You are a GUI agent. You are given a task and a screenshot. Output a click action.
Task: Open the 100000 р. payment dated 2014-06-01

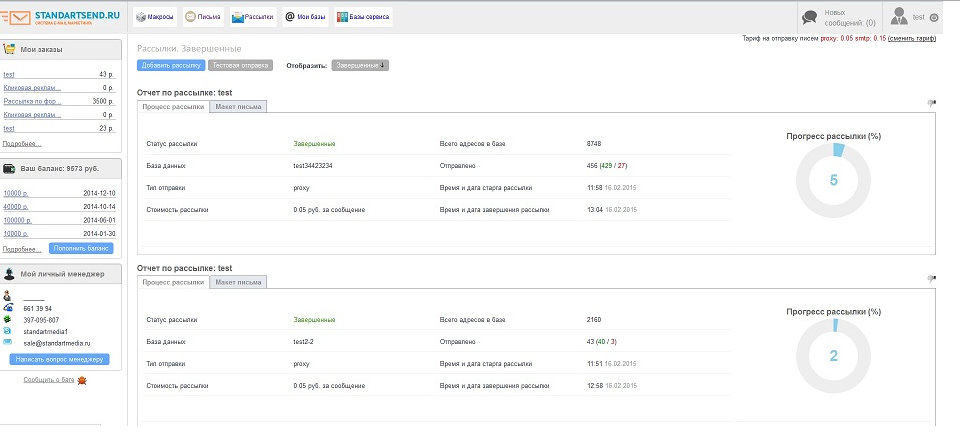click(17, 220)
